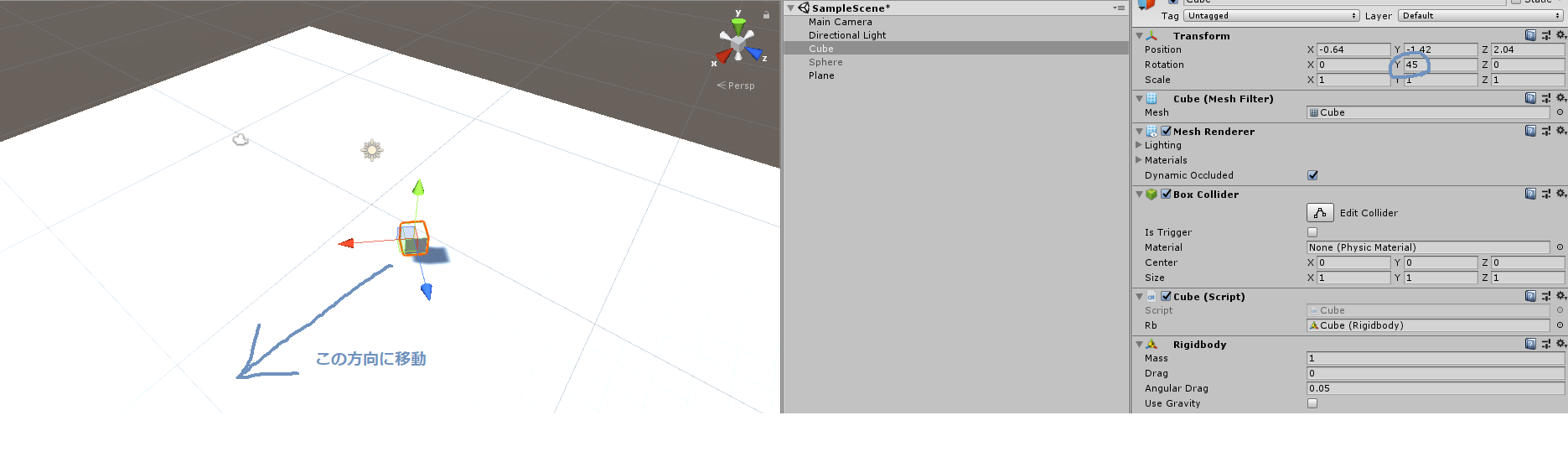Open Box Collider help reference icon

pos(1530,194)
